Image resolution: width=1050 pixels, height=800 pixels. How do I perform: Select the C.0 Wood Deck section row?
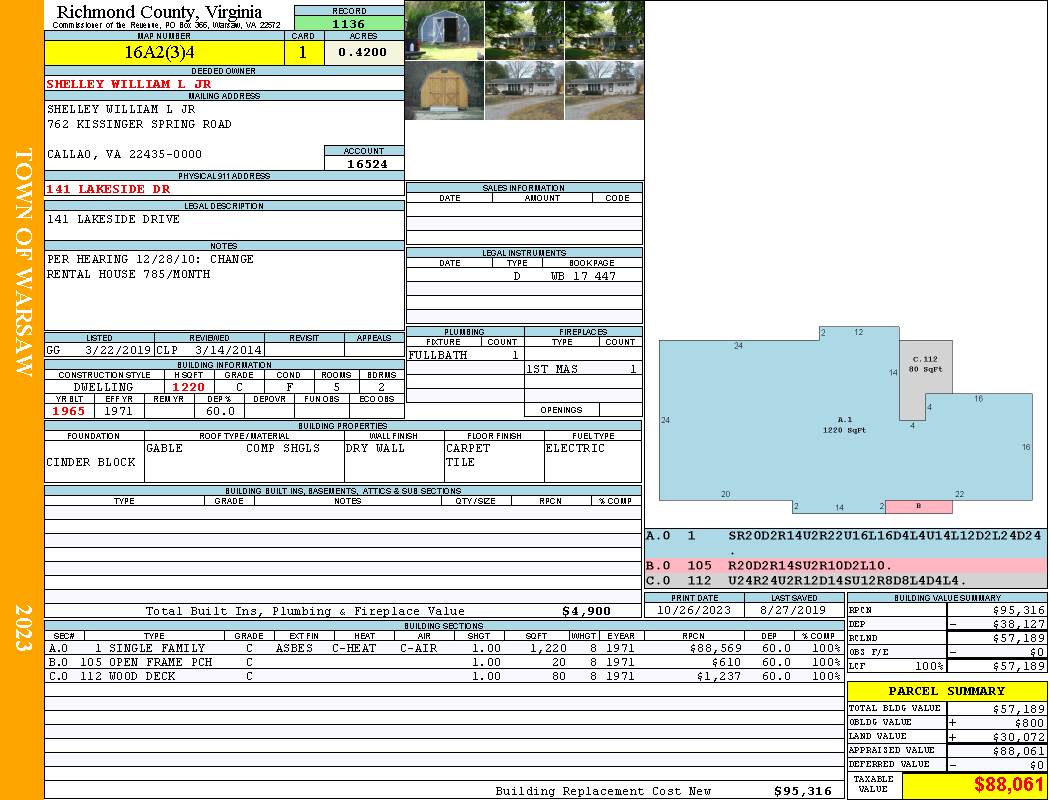point(443,676)
